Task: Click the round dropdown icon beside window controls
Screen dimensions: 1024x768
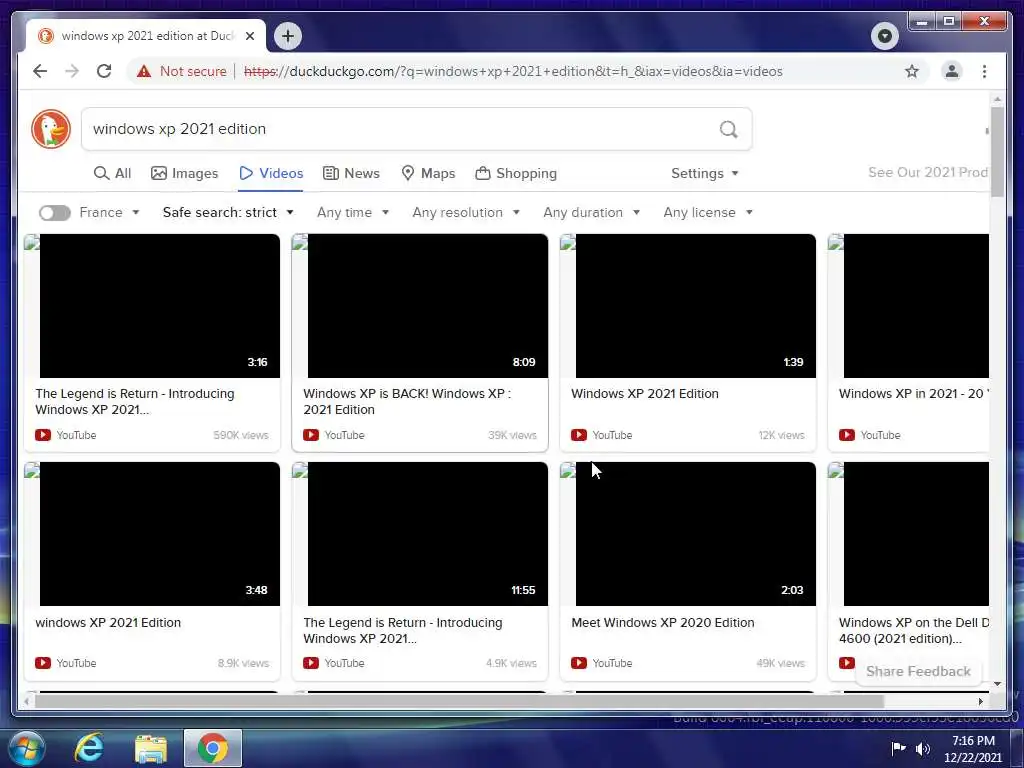Action: pyautogui.click(x=884, y=36)
